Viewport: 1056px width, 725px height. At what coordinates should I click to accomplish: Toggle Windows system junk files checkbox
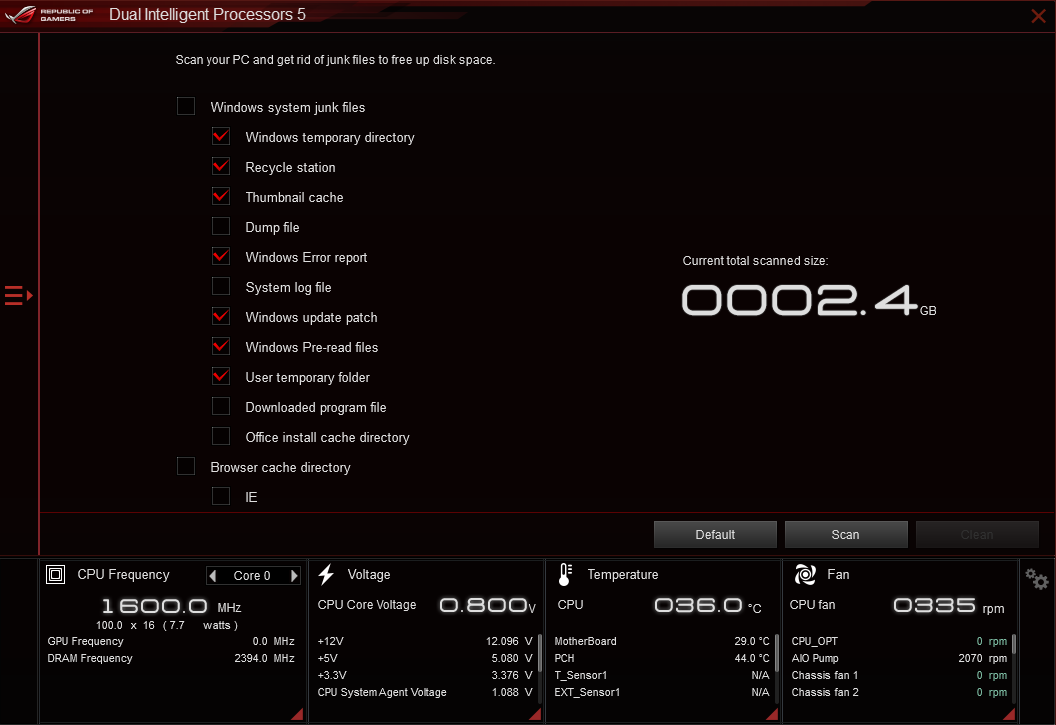click(186, 106)
